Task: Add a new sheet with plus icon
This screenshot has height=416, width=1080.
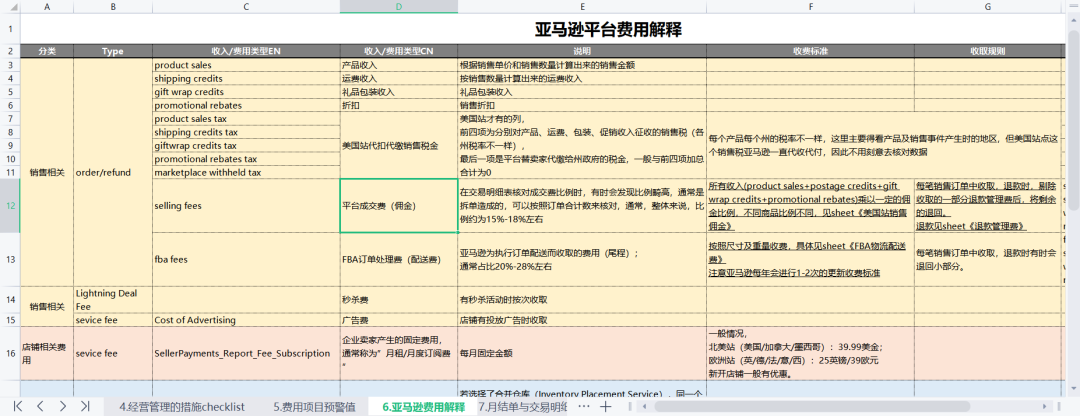Action: [605, 406]
